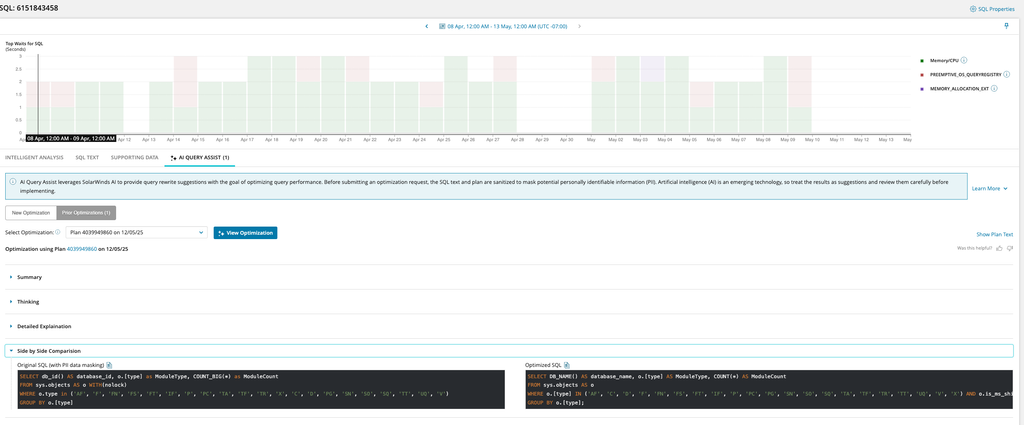The height and width of the screenshot is (425, 1024).
Task: Copy the Original SQL using its icon
Action: click(x=109, y=365)
